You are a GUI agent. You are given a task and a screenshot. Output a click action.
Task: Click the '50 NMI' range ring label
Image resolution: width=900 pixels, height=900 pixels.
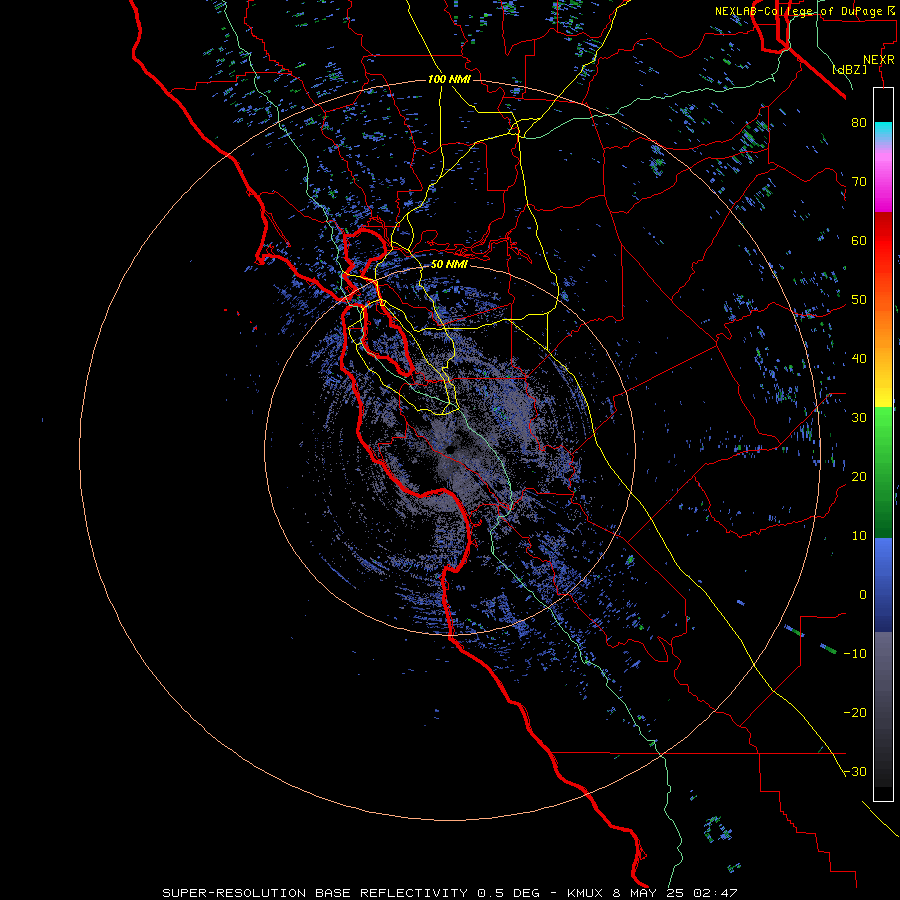coord(449,264)
